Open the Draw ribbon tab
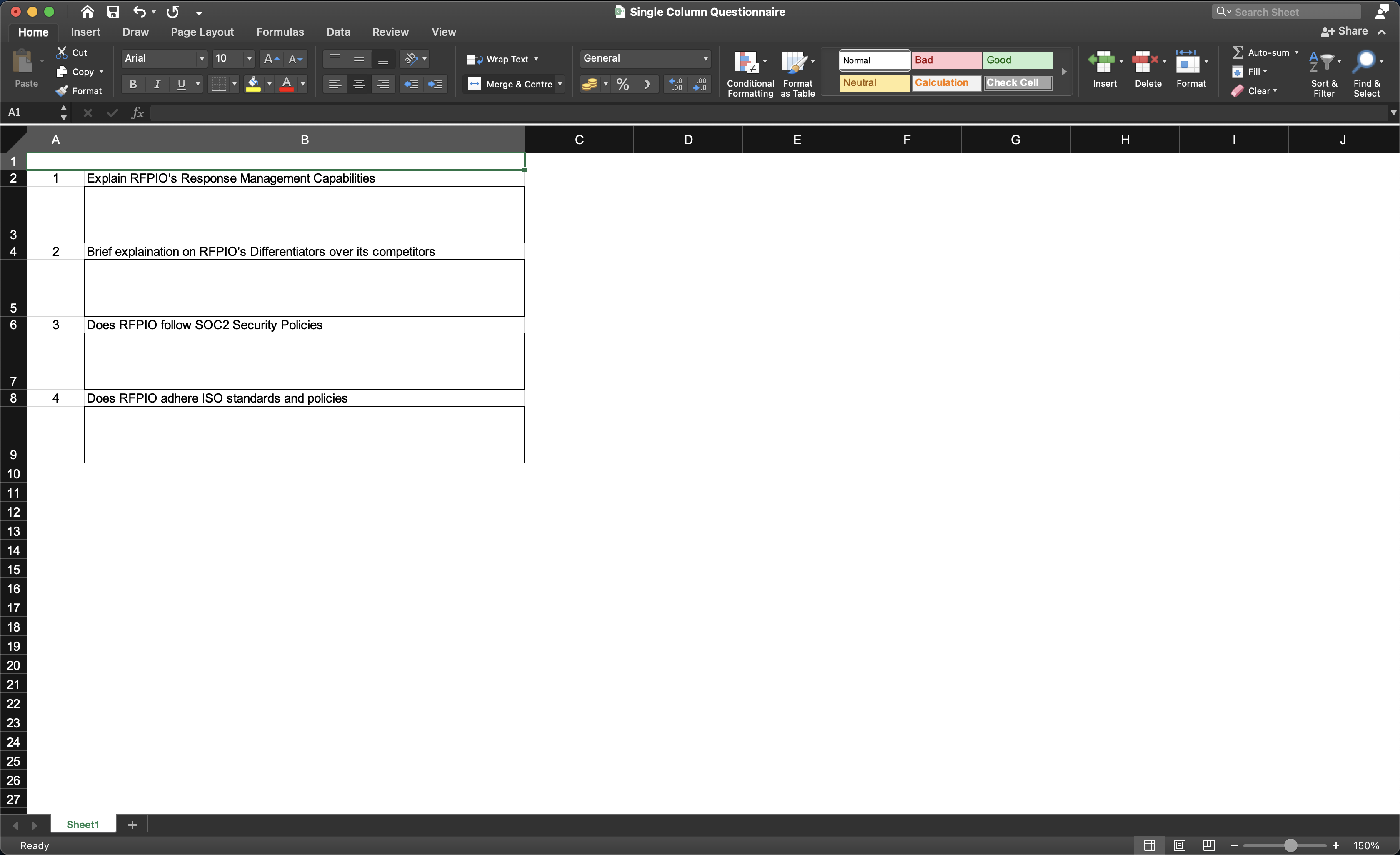The width and height of the screenshot is (1400, 855). pyautogui.click(x=135, y=32)
